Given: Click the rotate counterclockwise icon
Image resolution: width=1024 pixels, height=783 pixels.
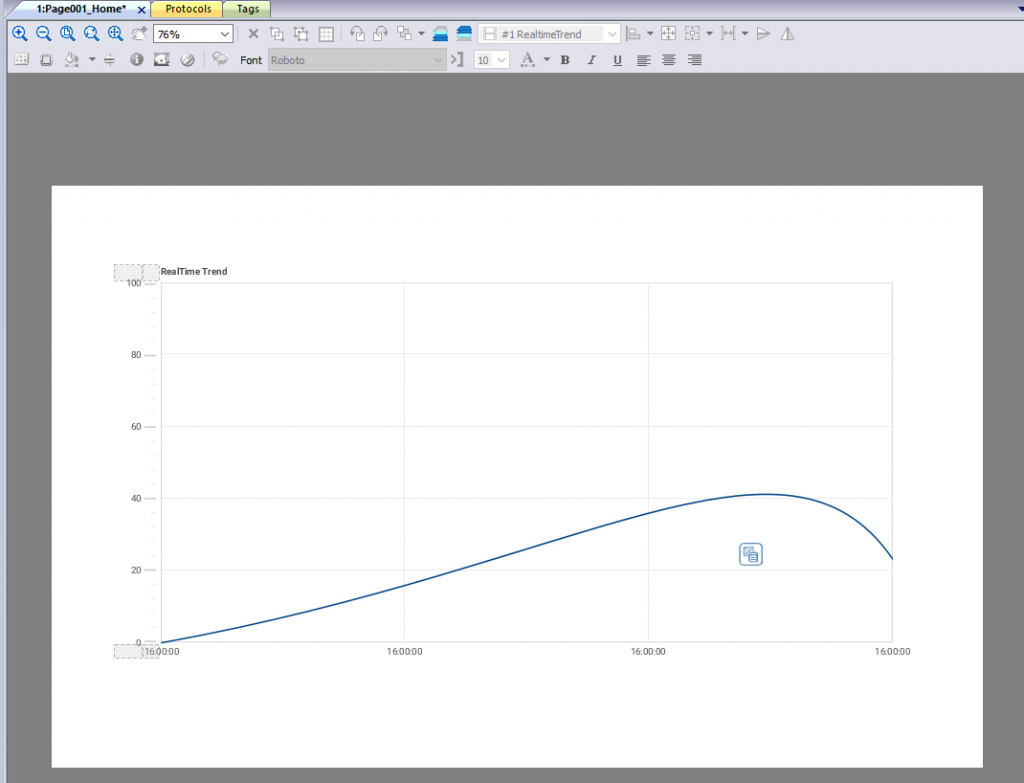Looking at the screenshot, I should point(357,34).
